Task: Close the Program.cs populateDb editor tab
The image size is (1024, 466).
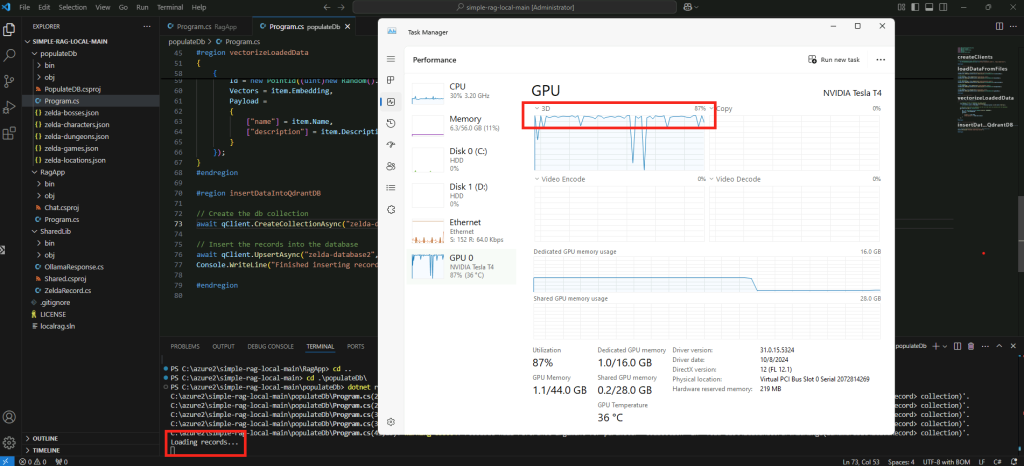Action: [347, 27]
